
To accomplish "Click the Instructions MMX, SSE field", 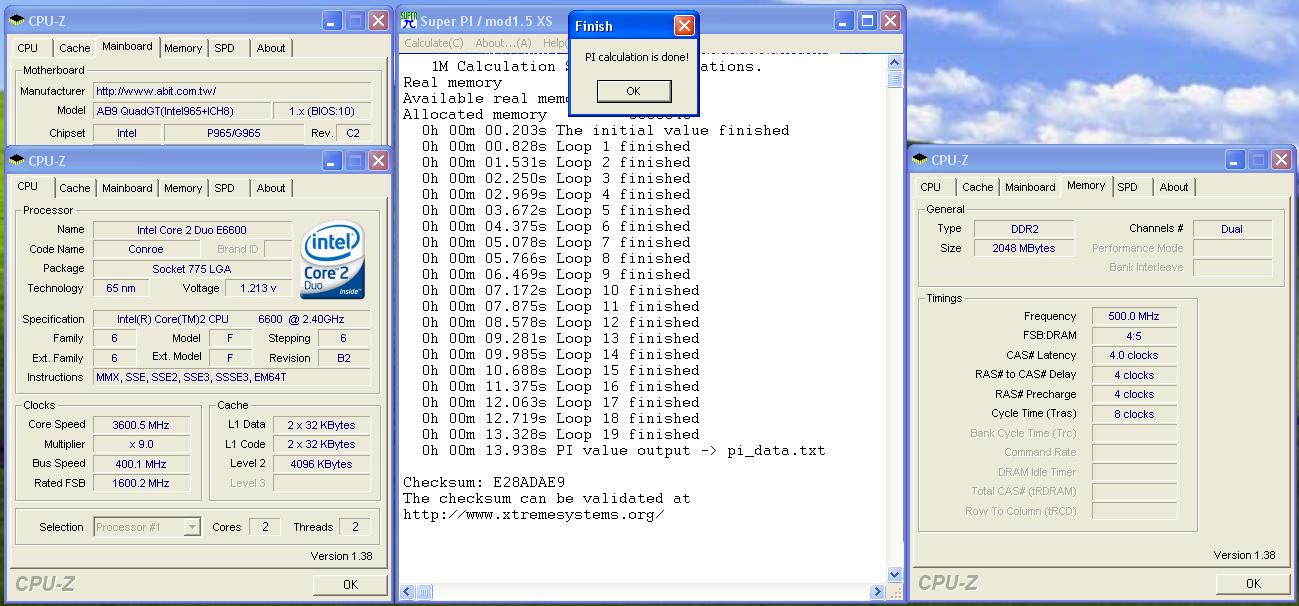I will (232, 377).
